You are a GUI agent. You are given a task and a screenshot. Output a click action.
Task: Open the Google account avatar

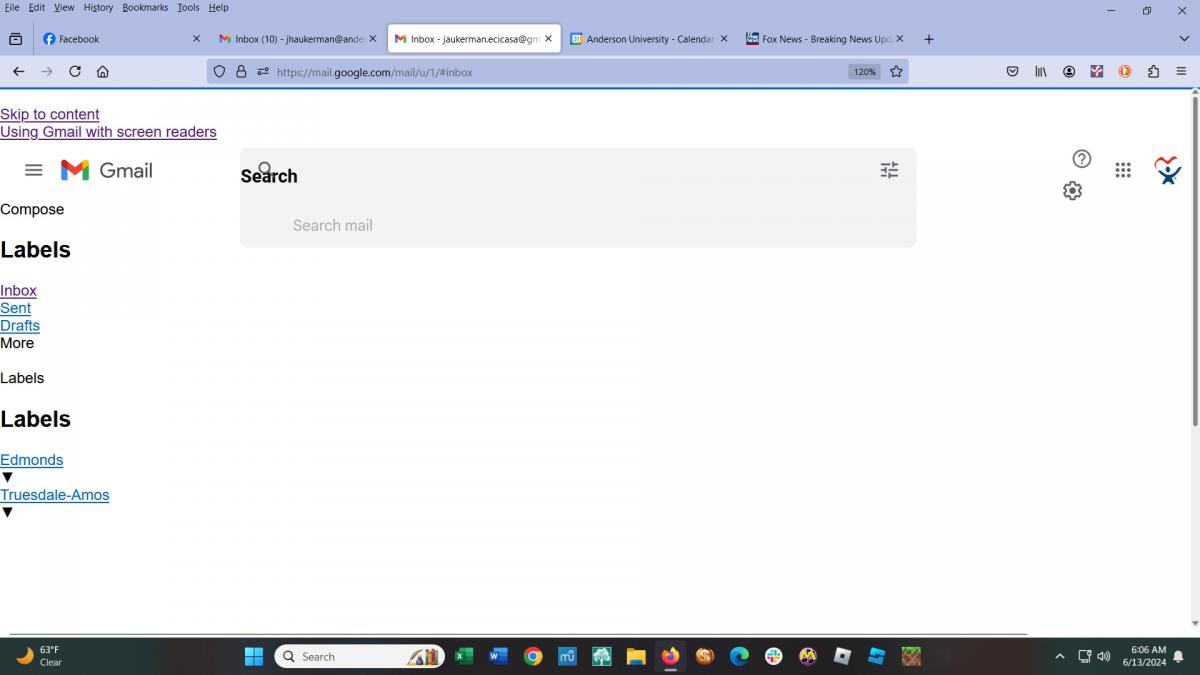pyautogui.click(x=1167, y=170)
